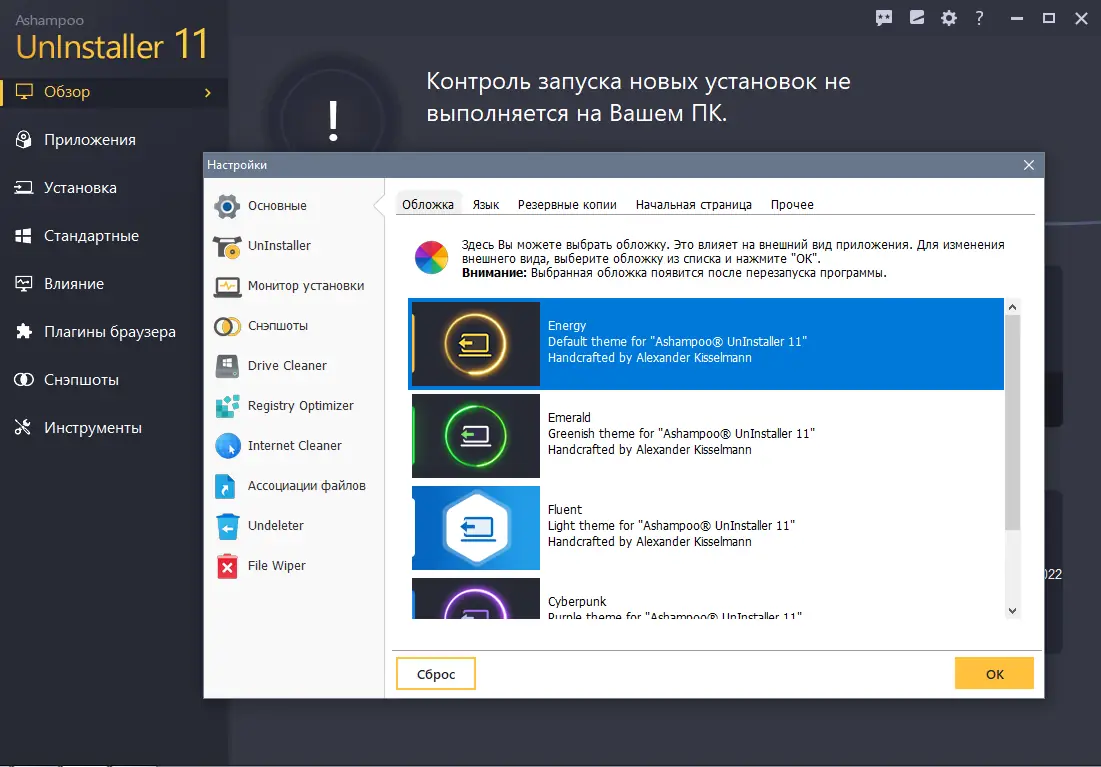Open the Начальная страница tab
The height and width of the screenshot is (767, 1101).
pyautogui.click(x=694, y=204)
